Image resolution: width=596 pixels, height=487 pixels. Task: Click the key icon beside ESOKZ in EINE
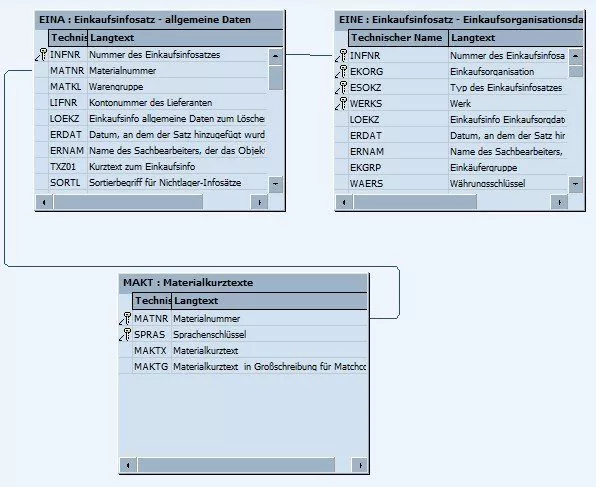[x=341, y=87]
